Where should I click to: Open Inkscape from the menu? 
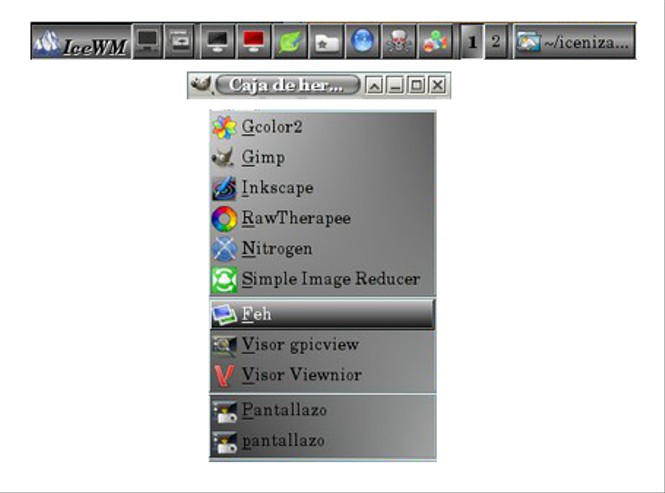pos(323,188)
